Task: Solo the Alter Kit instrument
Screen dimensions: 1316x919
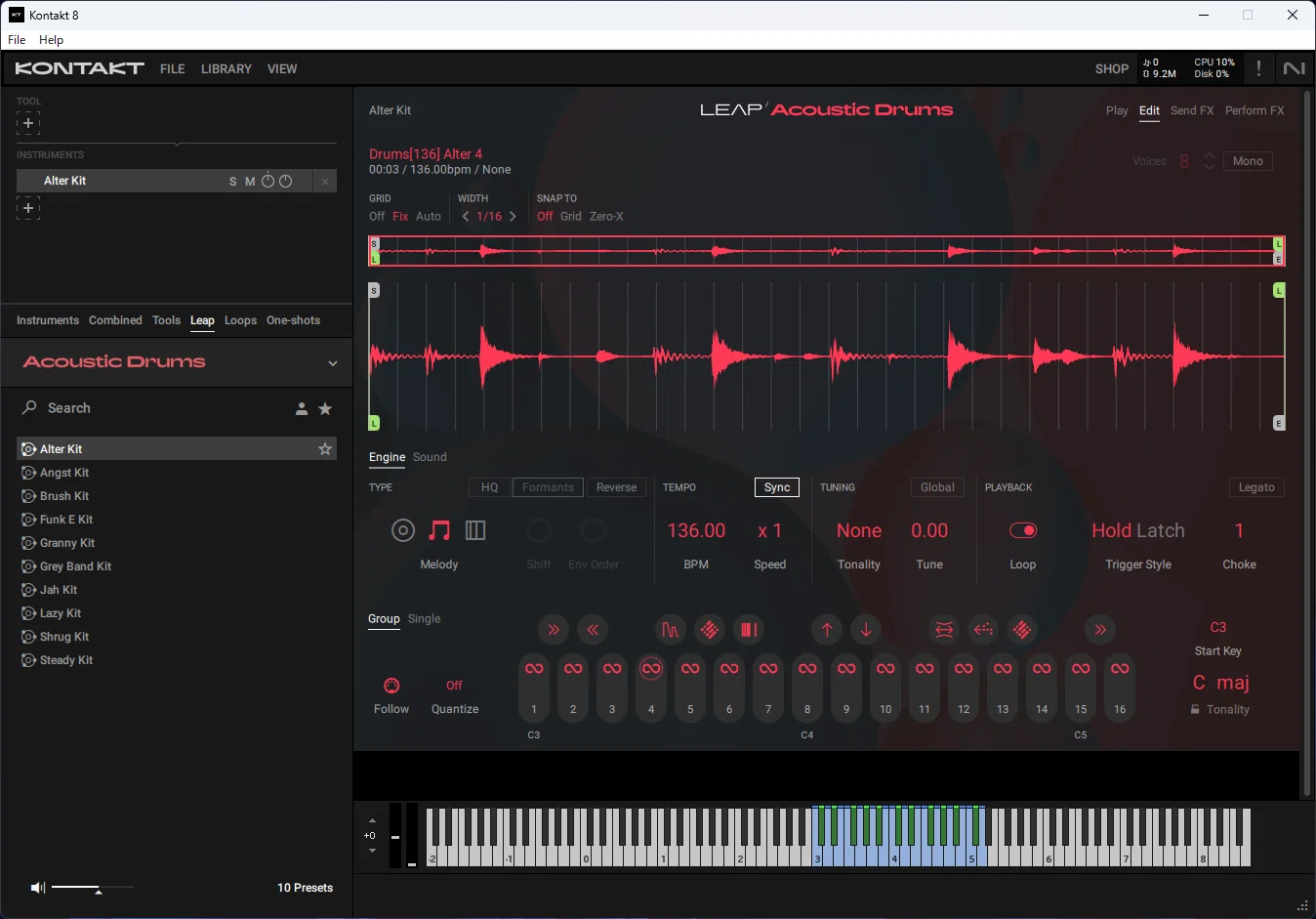Action: (x=232, y=182)
